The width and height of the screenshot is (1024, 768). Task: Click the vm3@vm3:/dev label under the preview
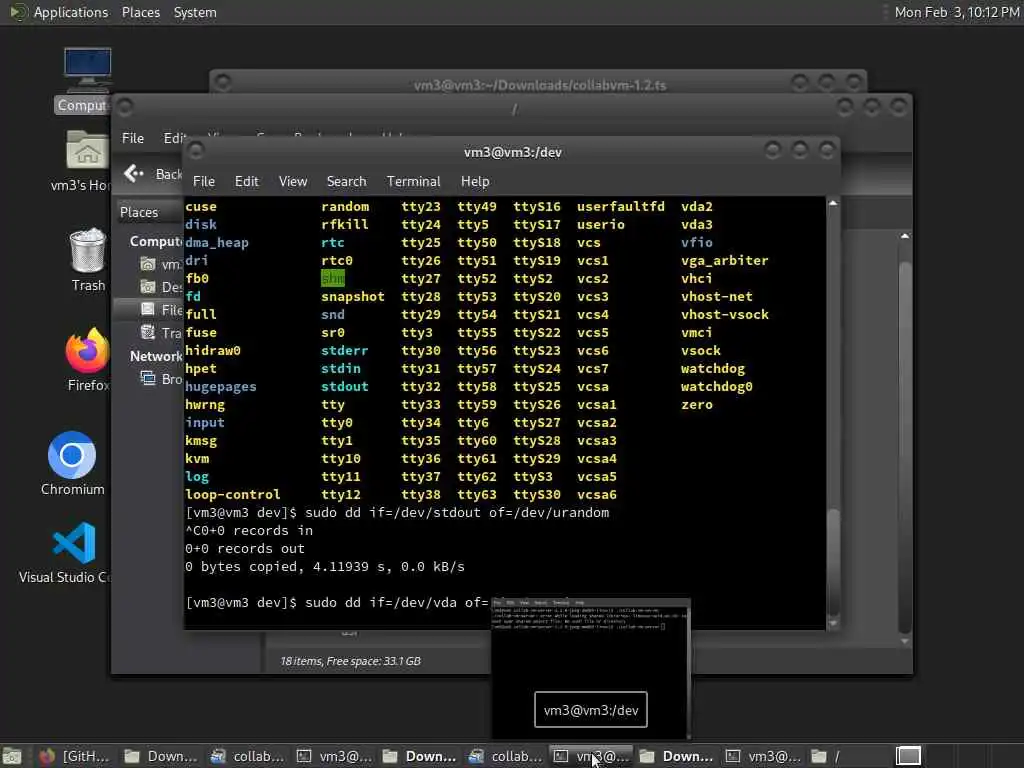[590, 710]
